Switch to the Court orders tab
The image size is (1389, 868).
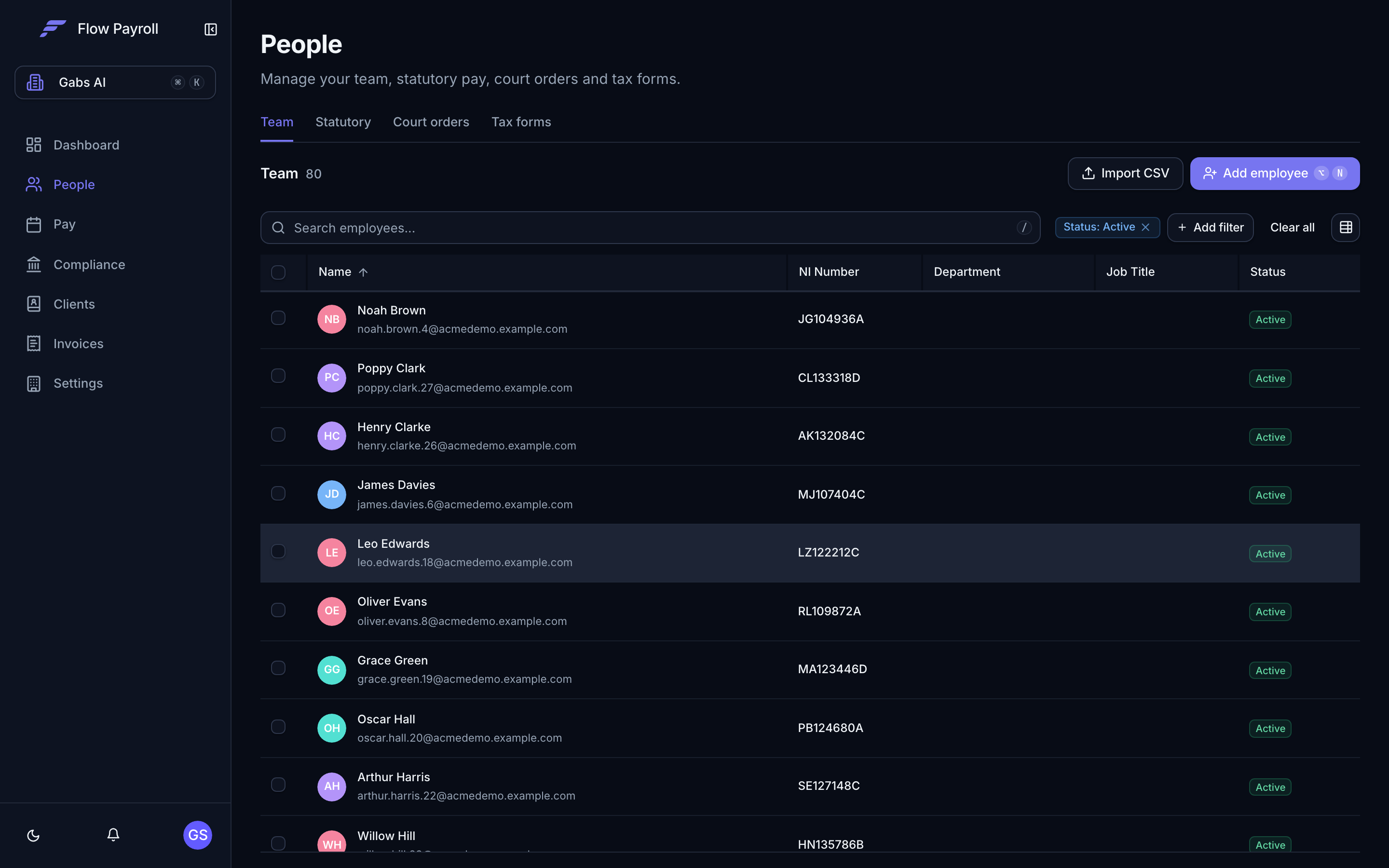431,122
